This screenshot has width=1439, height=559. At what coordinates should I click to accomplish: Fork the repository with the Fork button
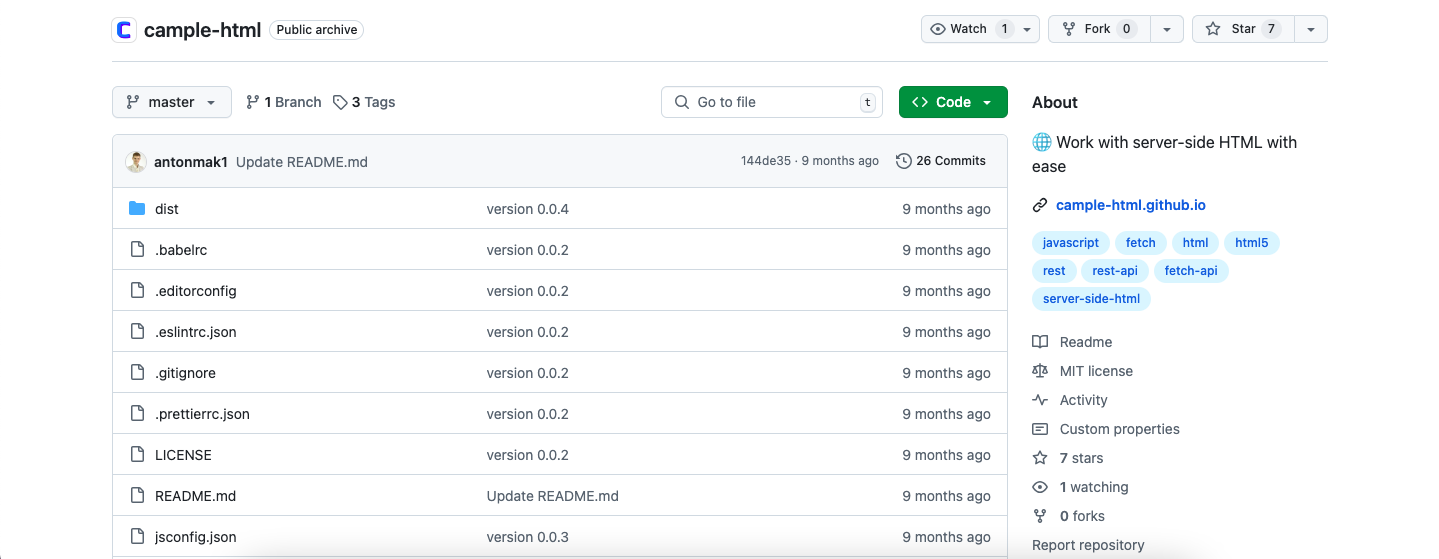[x=1099, y=29]
